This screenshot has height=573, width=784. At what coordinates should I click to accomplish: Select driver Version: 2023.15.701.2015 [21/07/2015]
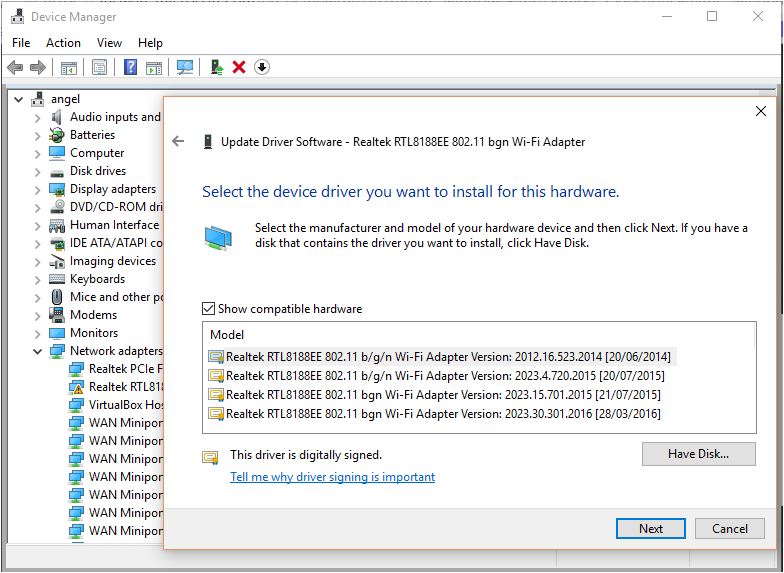[x=434, y=394]
